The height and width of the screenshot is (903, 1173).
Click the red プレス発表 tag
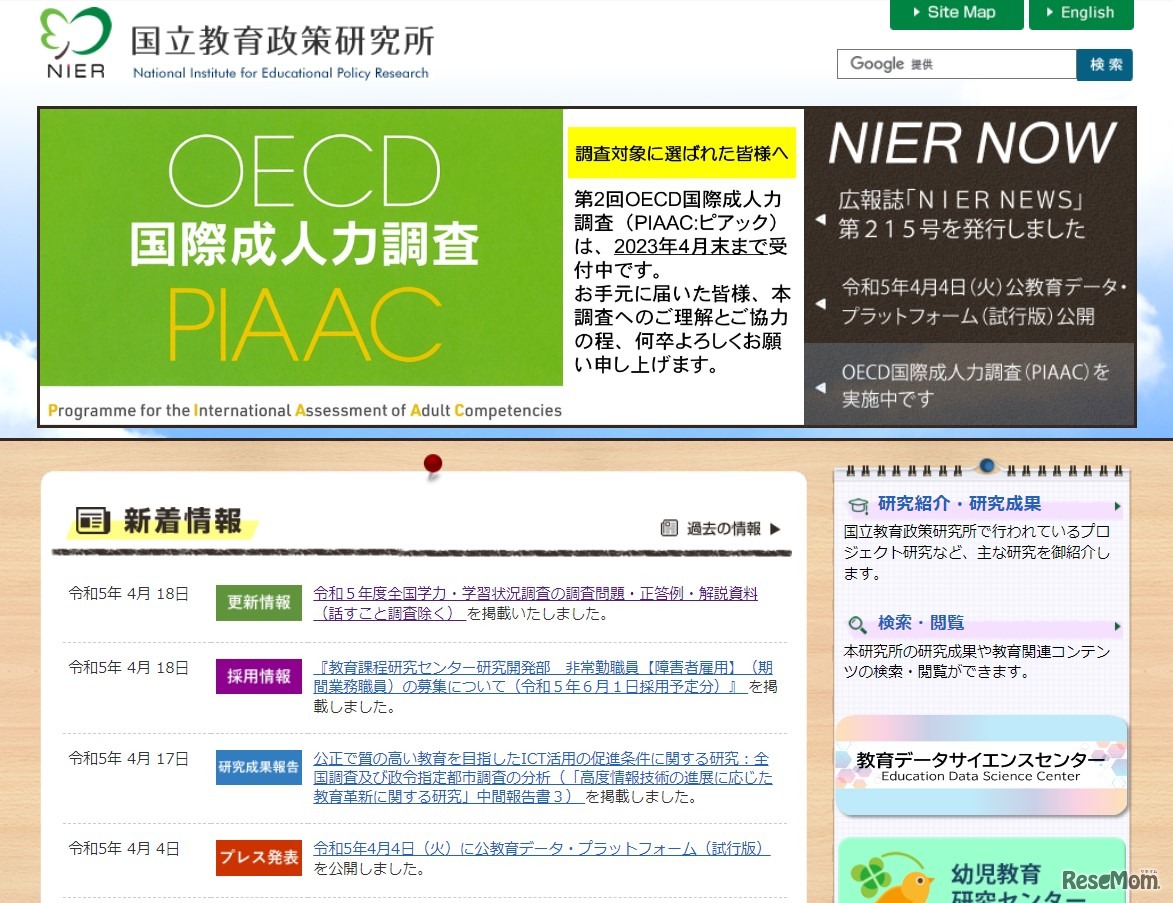(258, 857)
